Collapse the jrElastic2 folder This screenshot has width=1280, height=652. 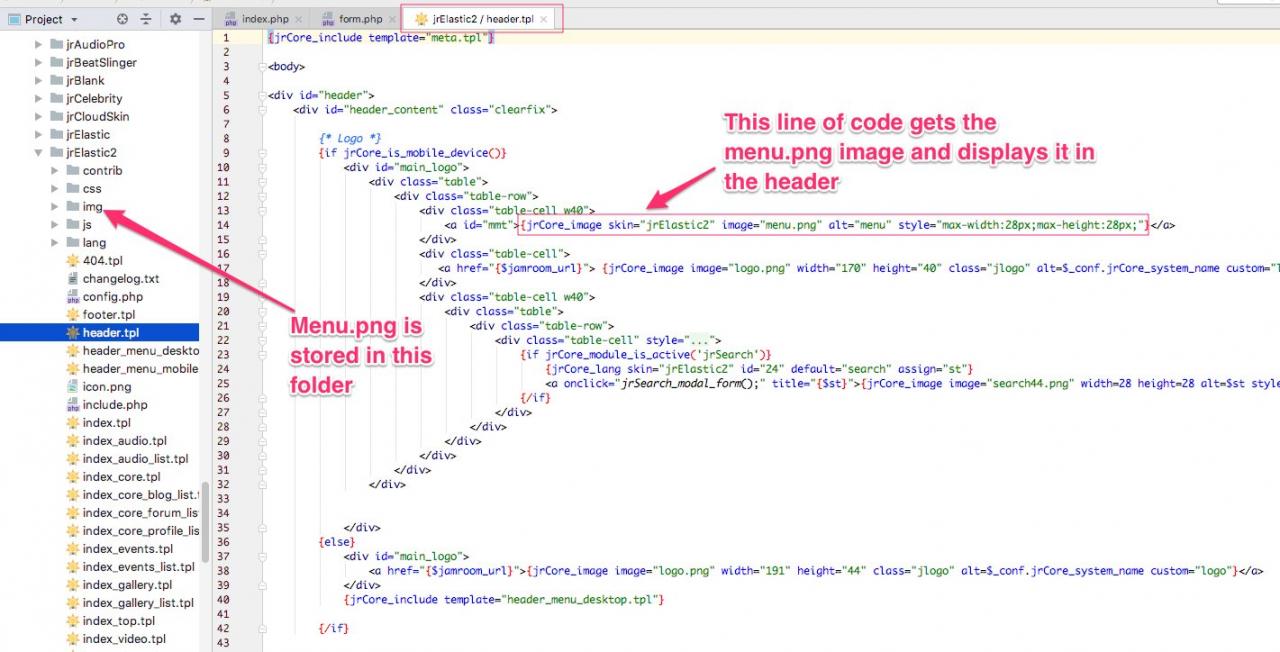click(40, 153)
